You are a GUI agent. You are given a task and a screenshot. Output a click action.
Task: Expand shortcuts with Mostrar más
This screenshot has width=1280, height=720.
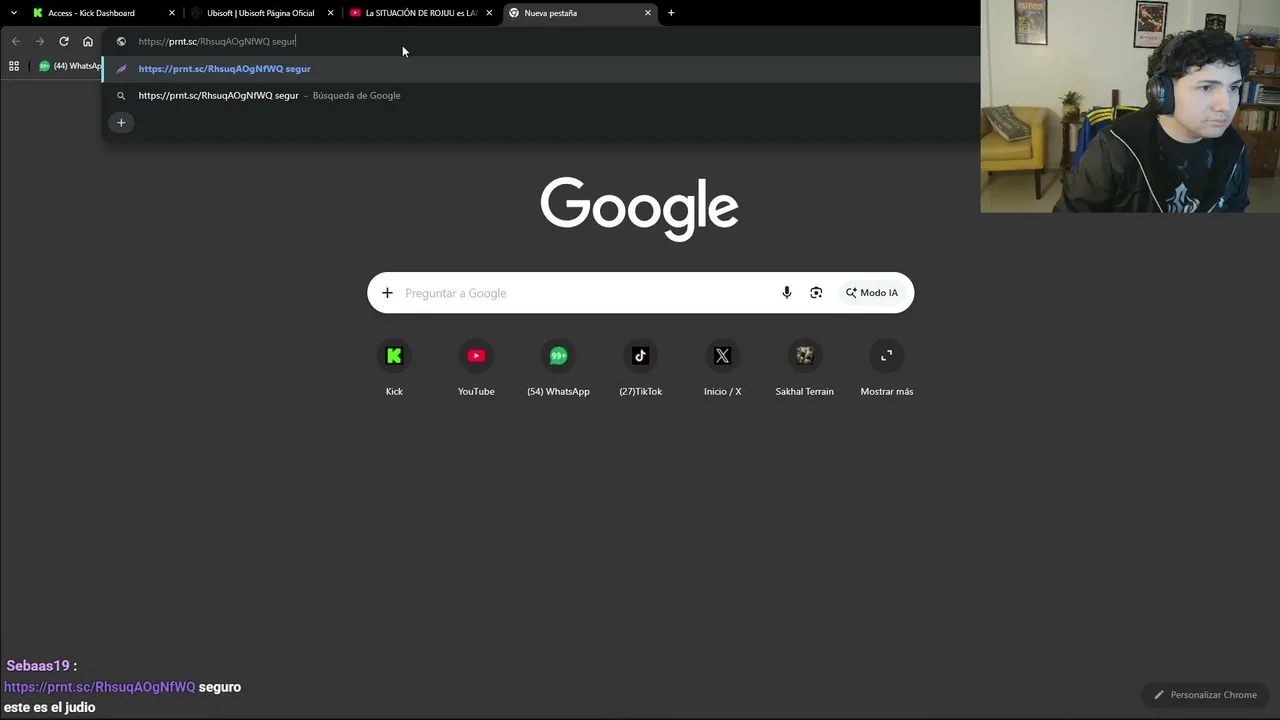click(886, 368)
